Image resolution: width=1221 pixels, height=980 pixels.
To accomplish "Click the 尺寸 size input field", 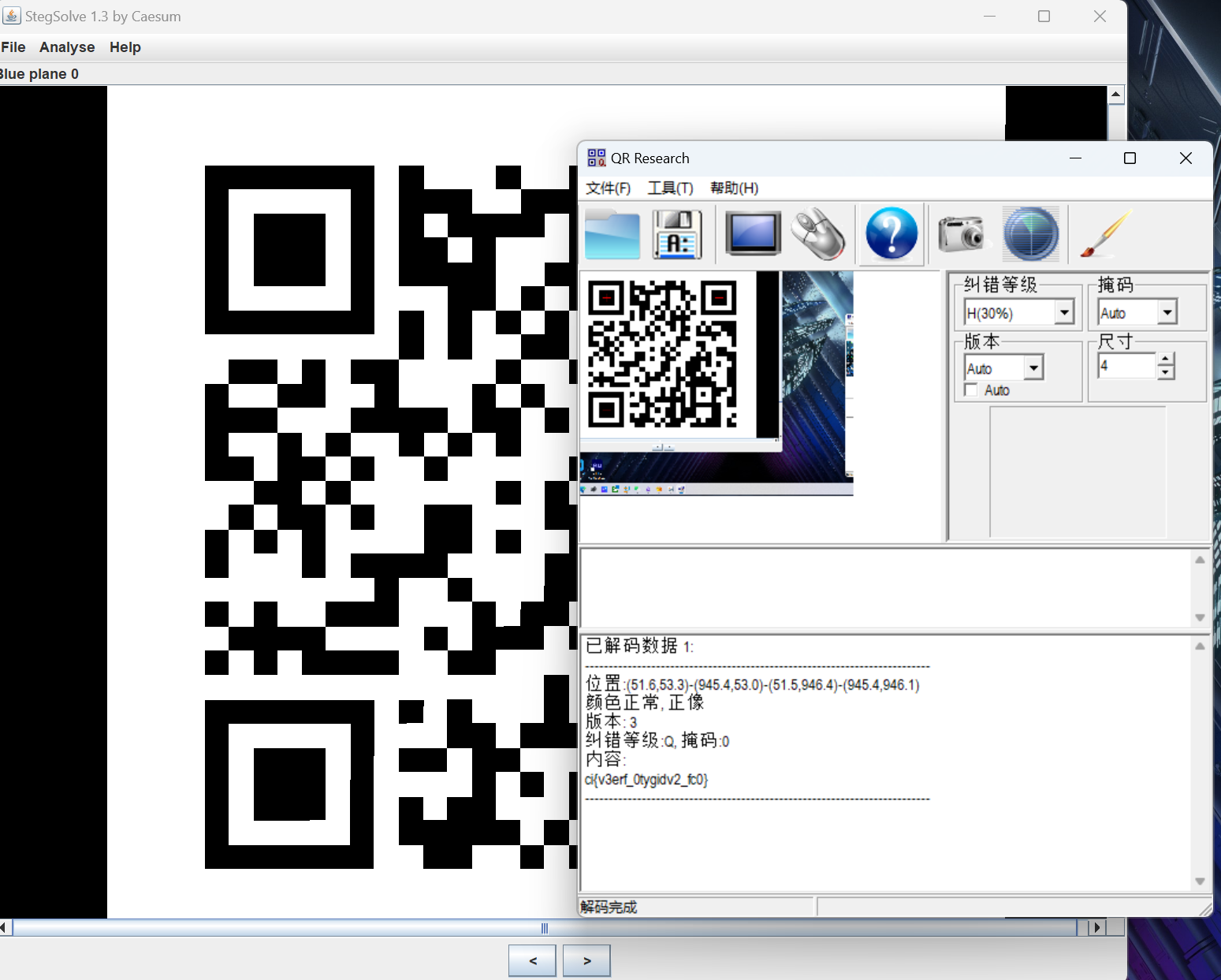I will [x=1126, y=366].
